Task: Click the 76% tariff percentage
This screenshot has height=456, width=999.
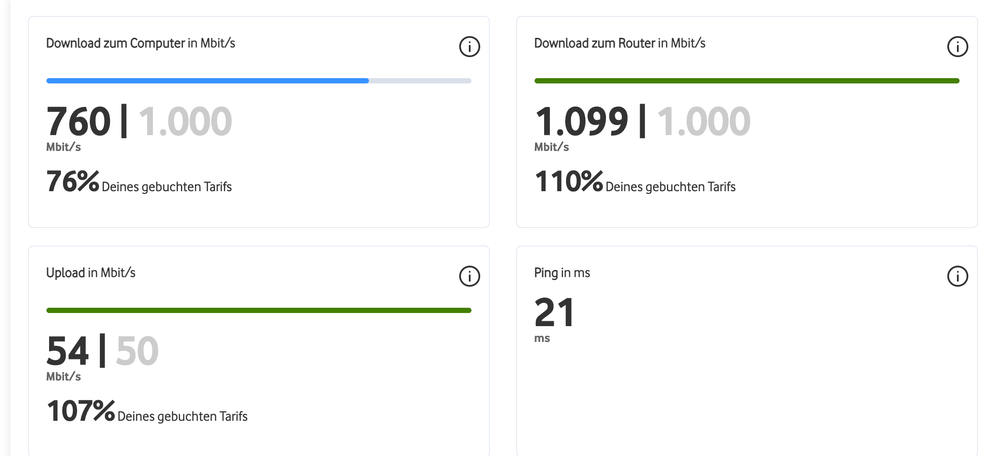Action: pos(73,182)
